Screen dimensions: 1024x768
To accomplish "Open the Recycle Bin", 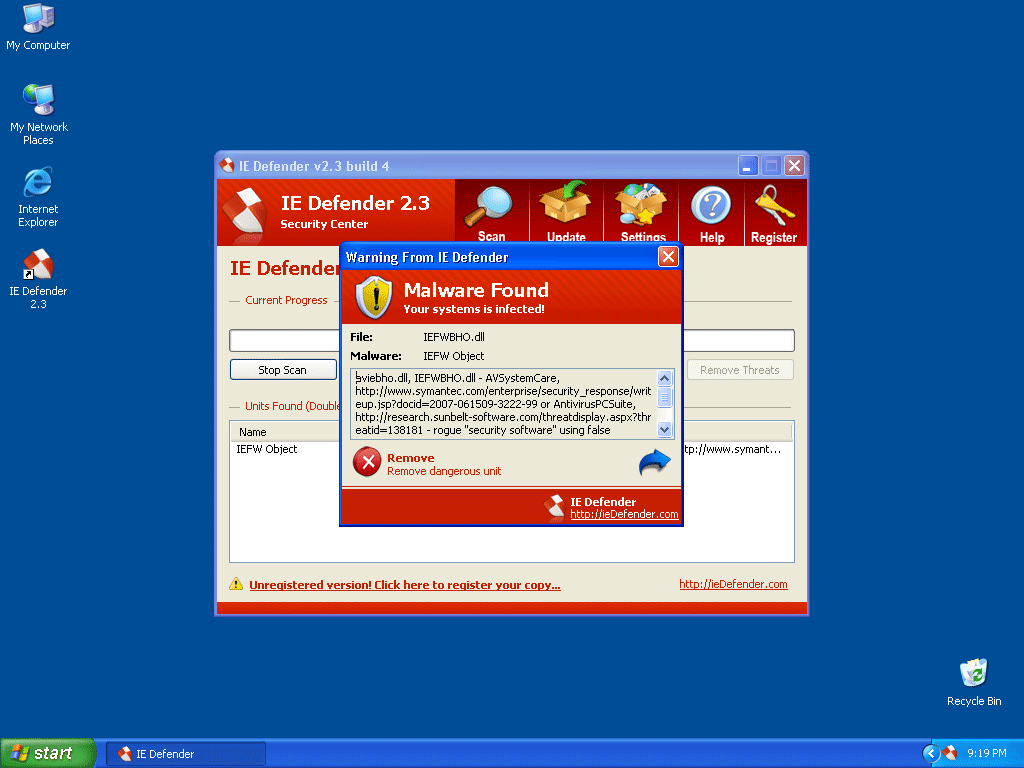I will 973,673.
